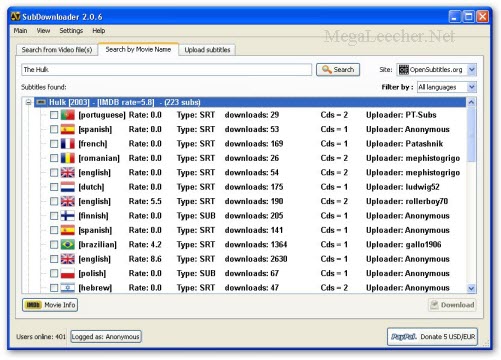Check the French subtitle checkbox
501x360 pixels.
pos(54,144)
